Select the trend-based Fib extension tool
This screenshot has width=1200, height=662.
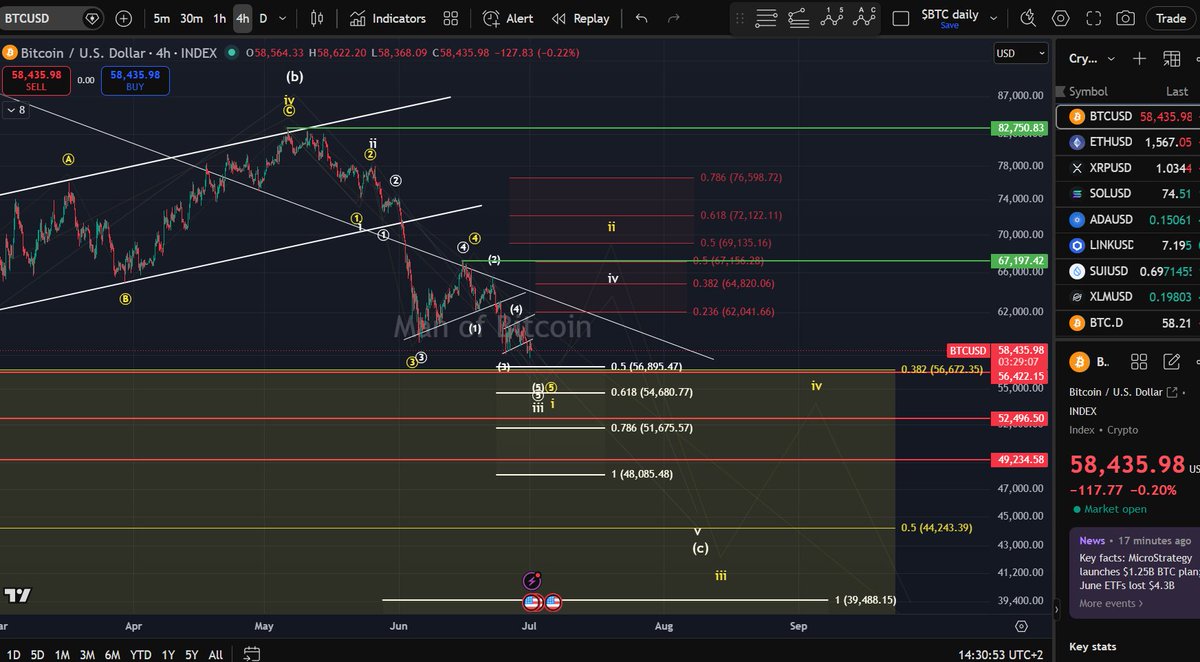point(799,17)
